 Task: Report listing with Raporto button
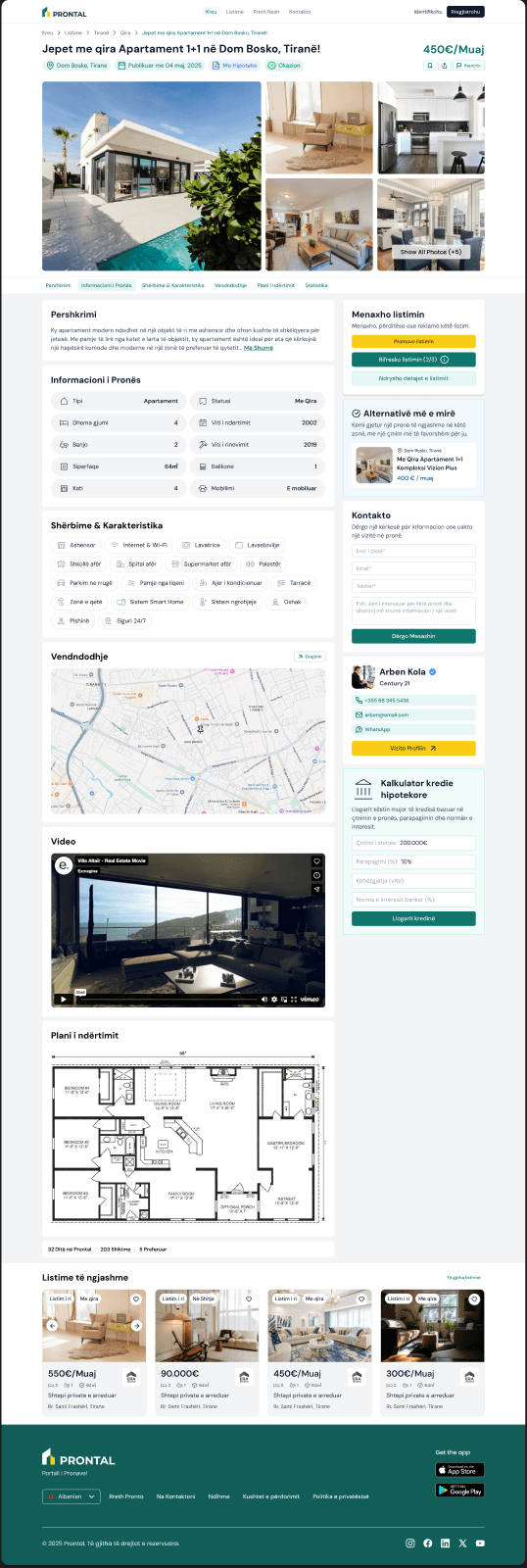(x=469, y=66)
